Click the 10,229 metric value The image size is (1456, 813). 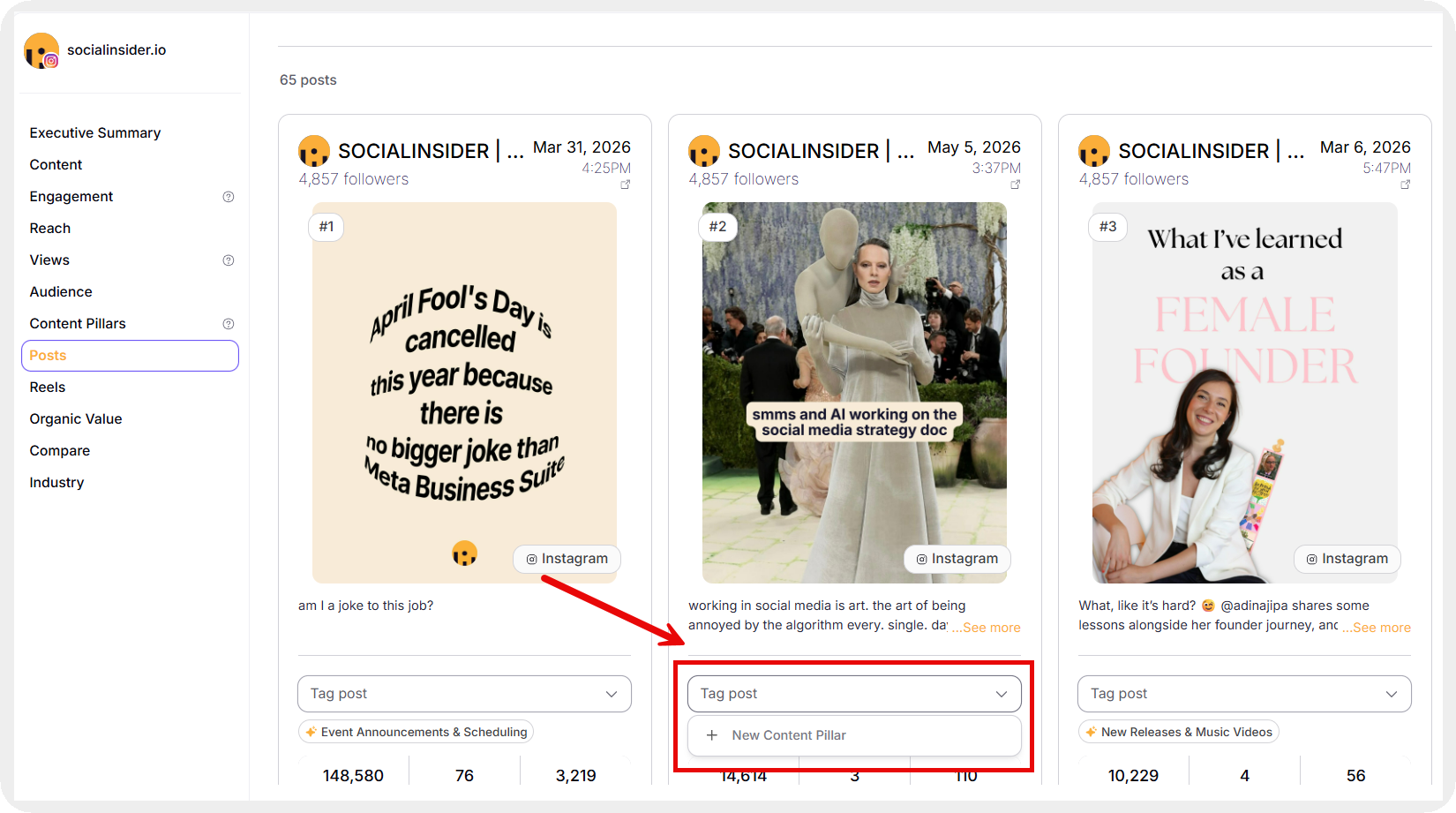[1133, 776]
